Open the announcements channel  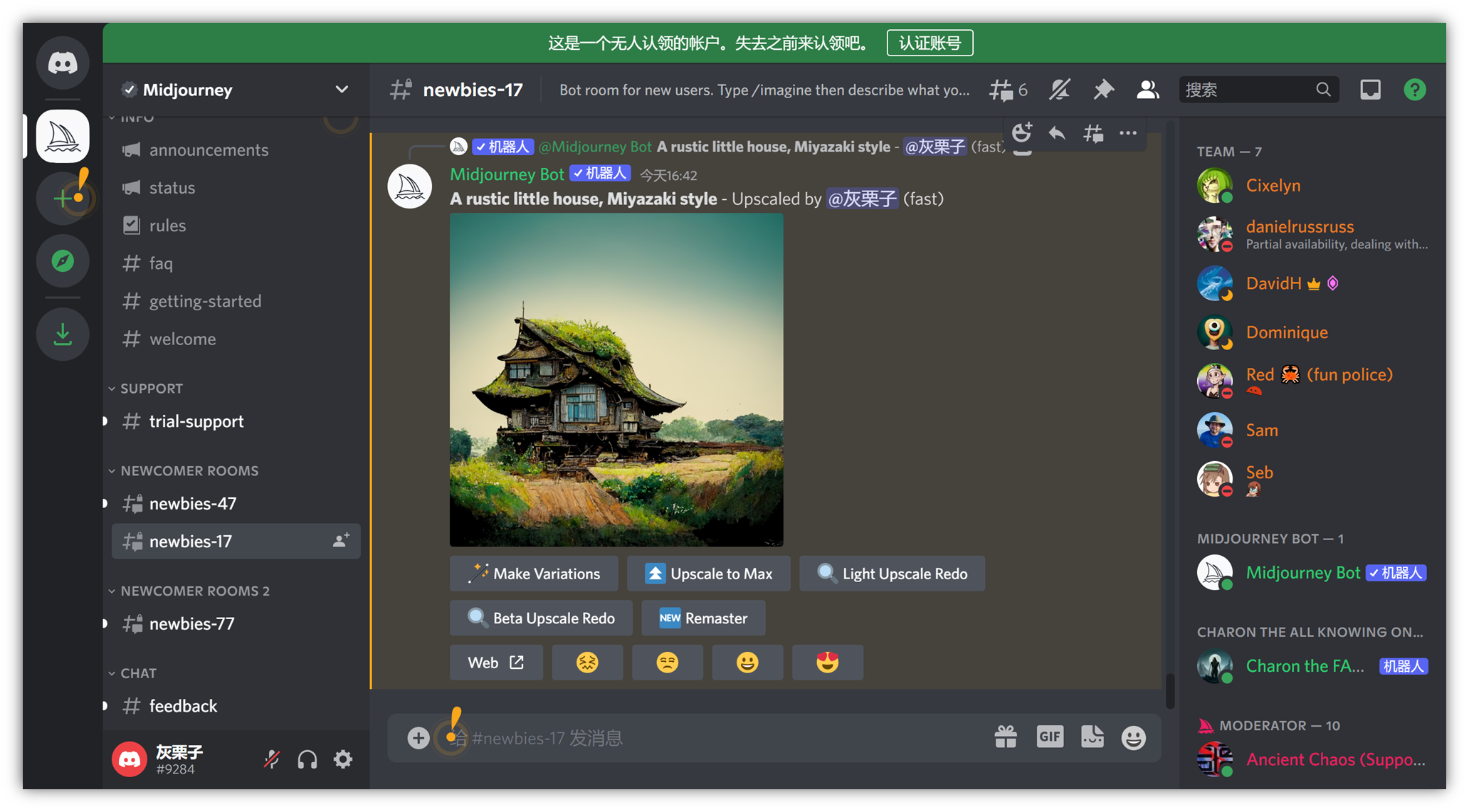coord(208,150)
